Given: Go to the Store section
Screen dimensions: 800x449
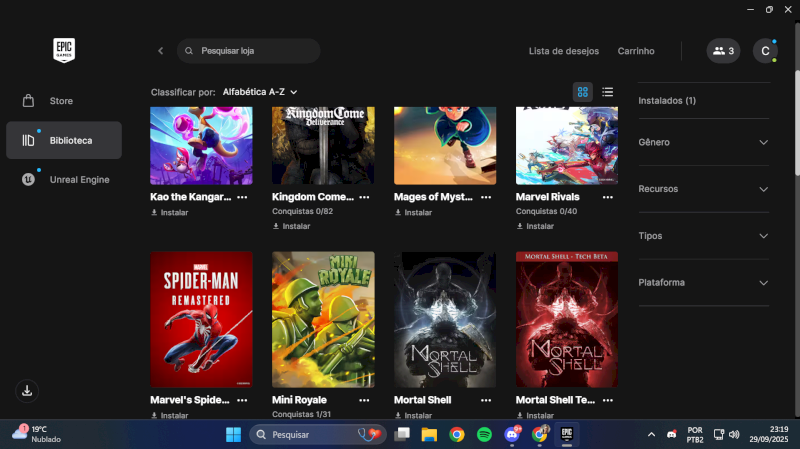Looking at the screenshot, I should (62, 101).
